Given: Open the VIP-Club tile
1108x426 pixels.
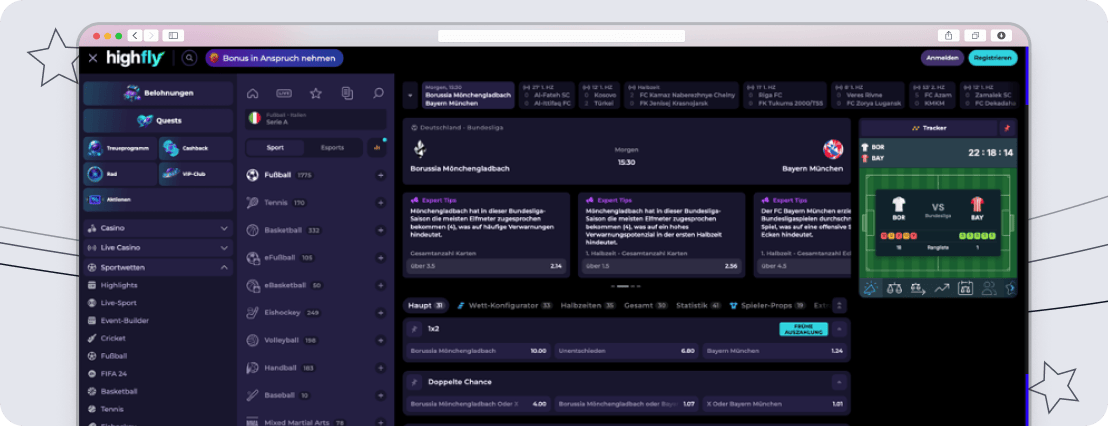Looking at the screenshot, I should (x=196, y=174).
